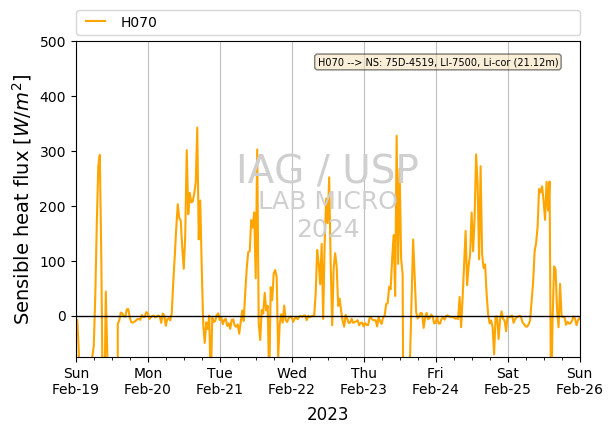This screenshot has height=434, width=613.
Task: Click the Wed Feb-22 date label
Action: 291,381
